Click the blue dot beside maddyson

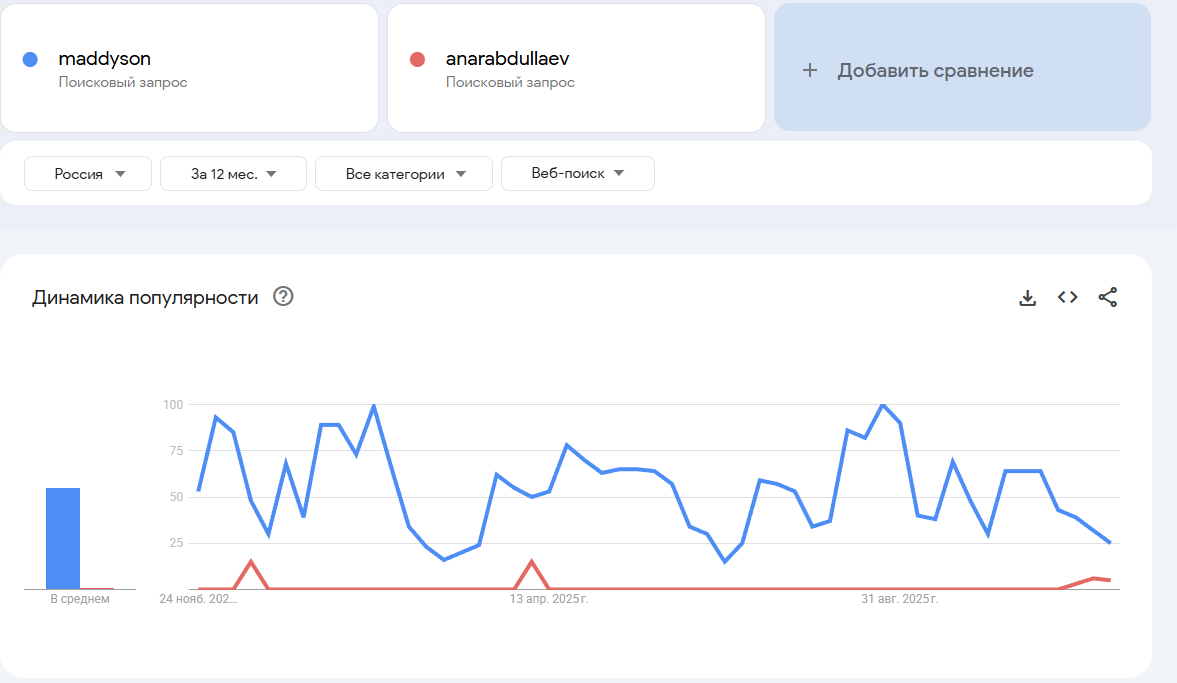tap(30, 59)
